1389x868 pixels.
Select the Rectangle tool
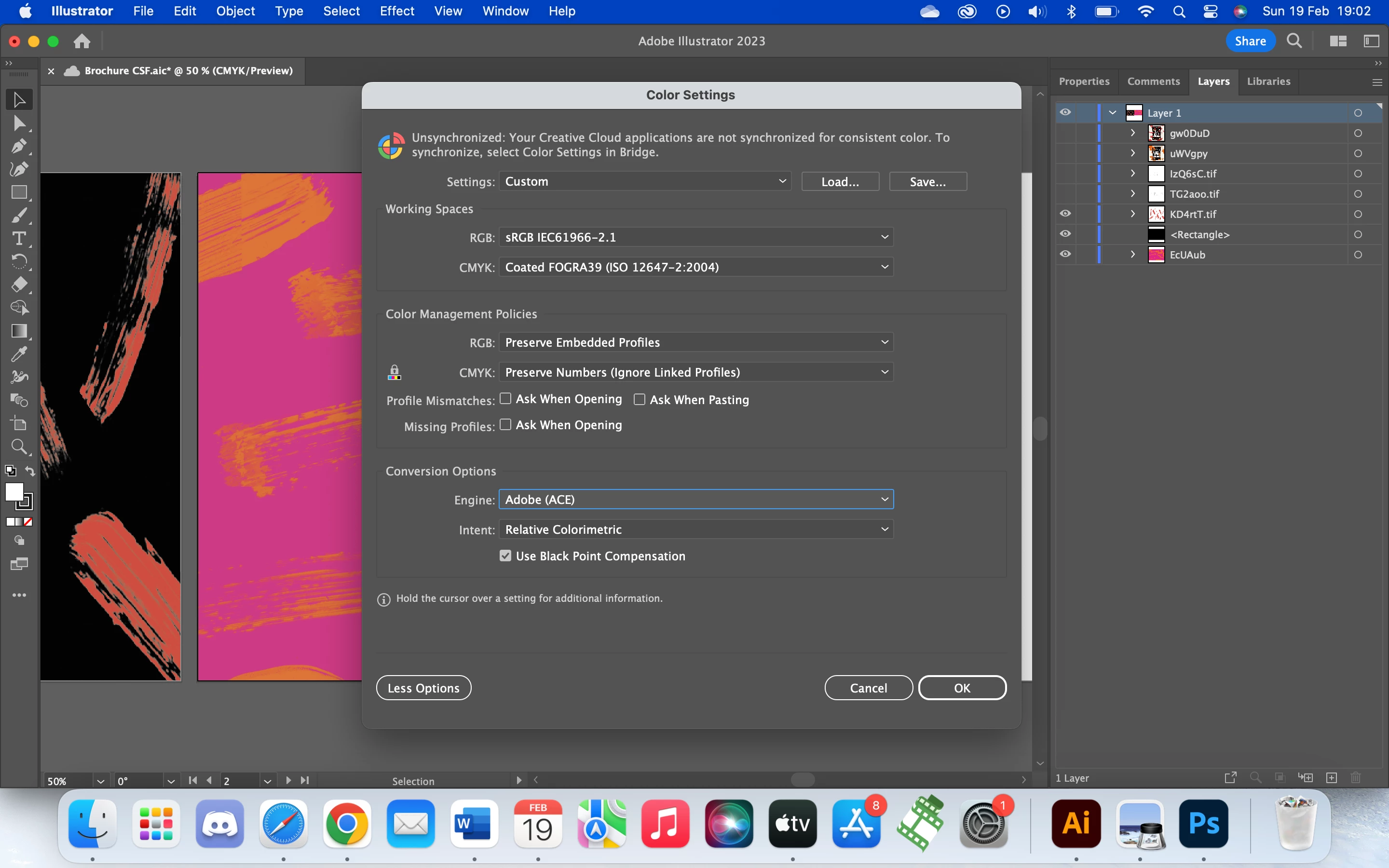click(18, 192)
